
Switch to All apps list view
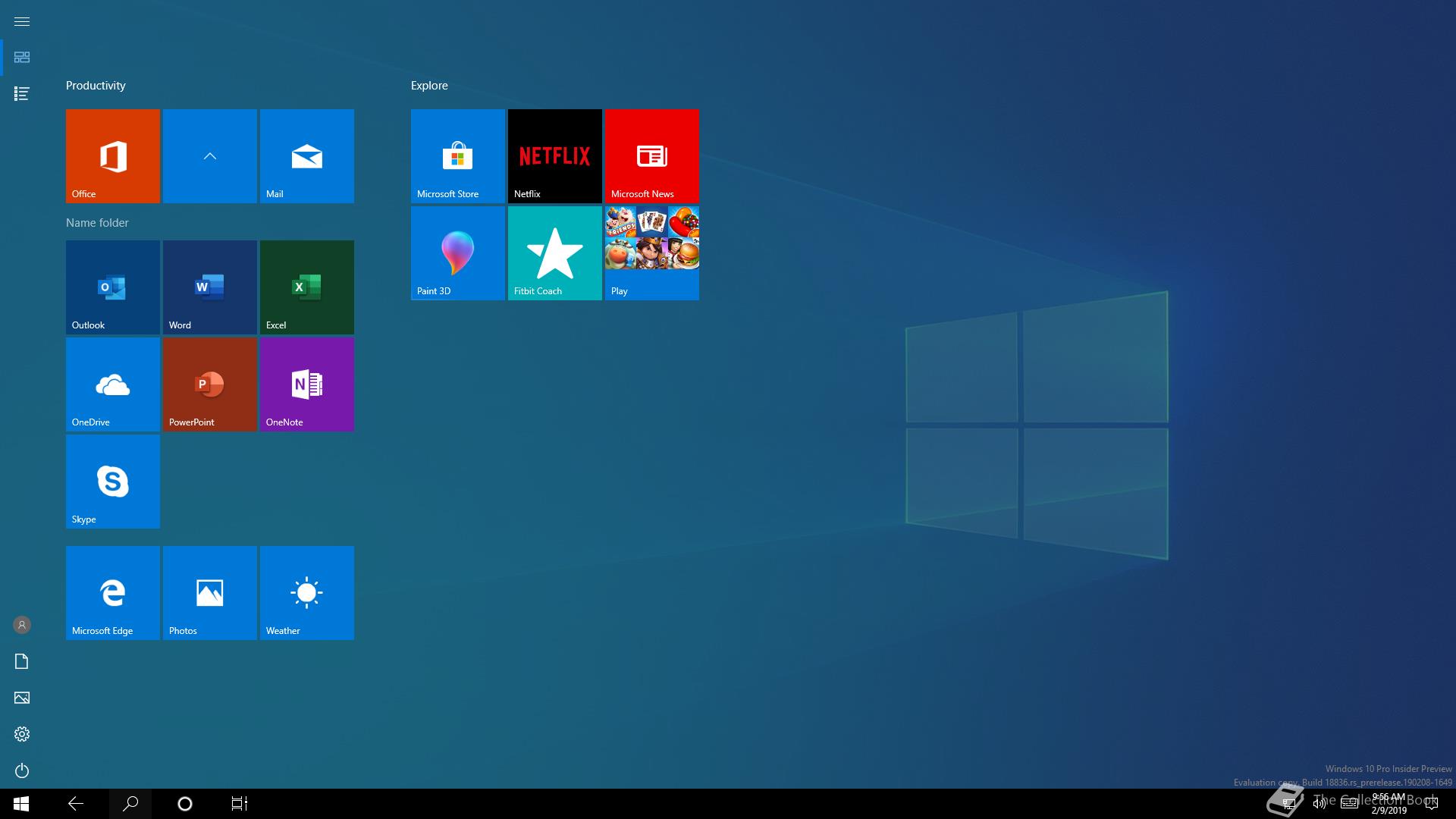coord(22,94)
